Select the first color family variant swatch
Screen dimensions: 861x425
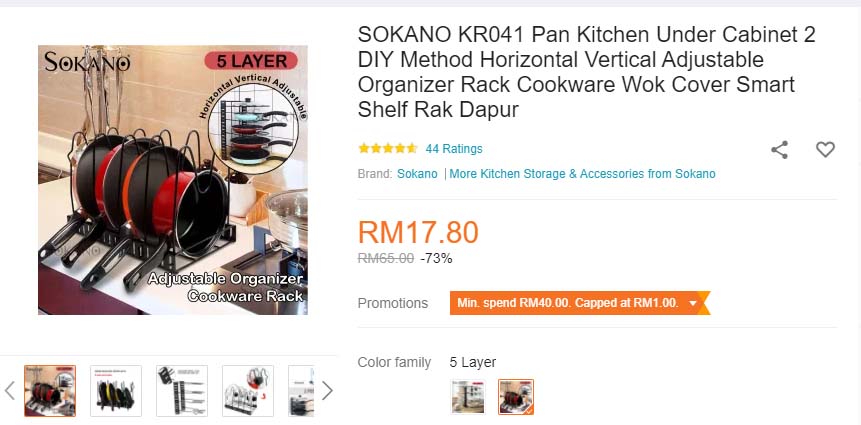[x=468, y=396]
